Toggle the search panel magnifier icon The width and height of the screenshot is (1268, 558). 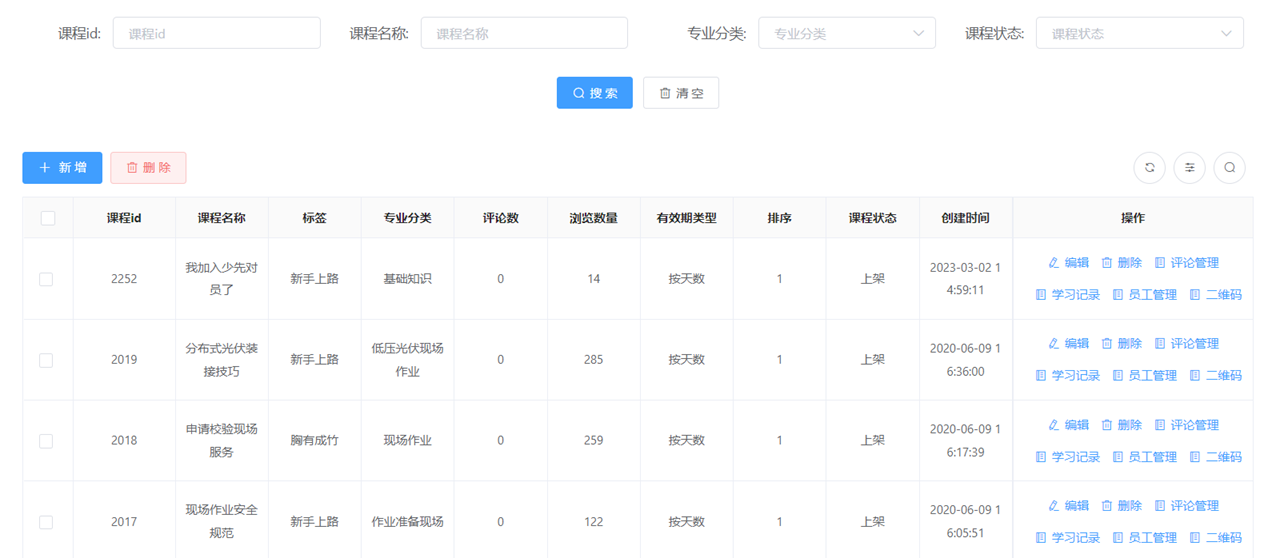(x=1229, y=168)
